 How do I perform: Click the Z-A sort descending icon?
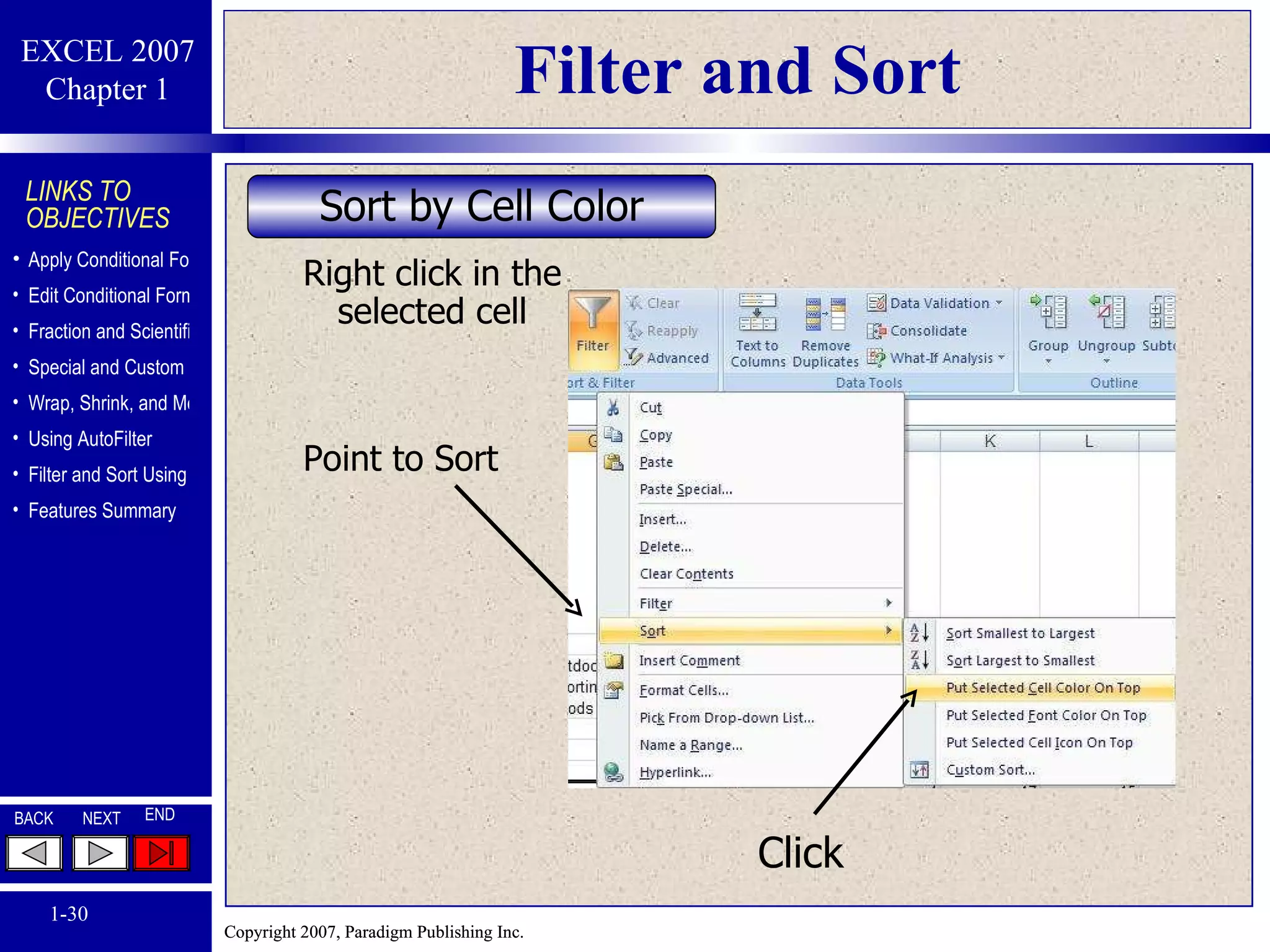(919, 660)
